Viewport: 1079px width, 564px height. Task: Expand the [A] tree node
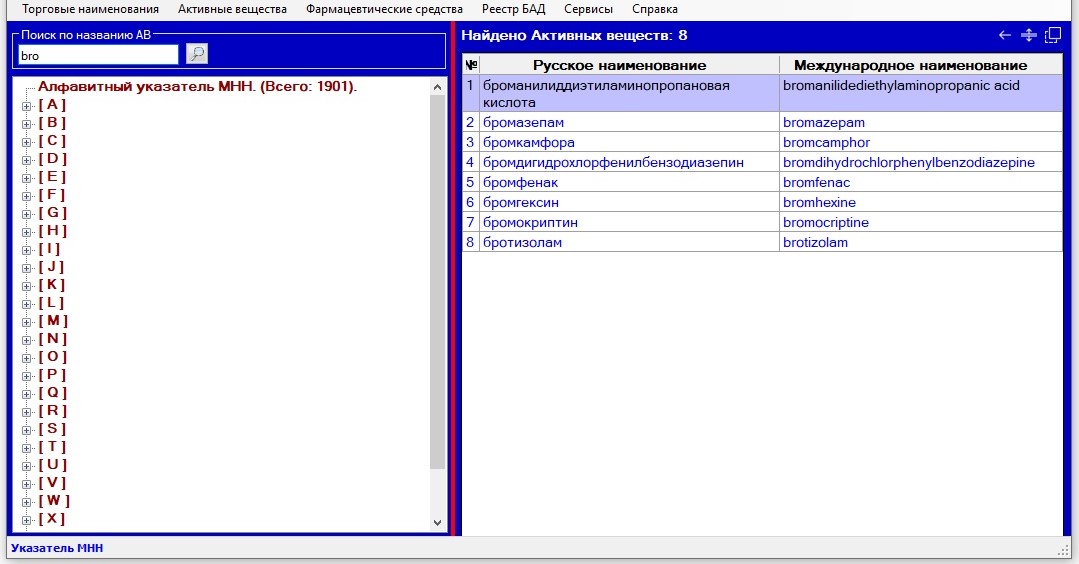pos(27,105)
